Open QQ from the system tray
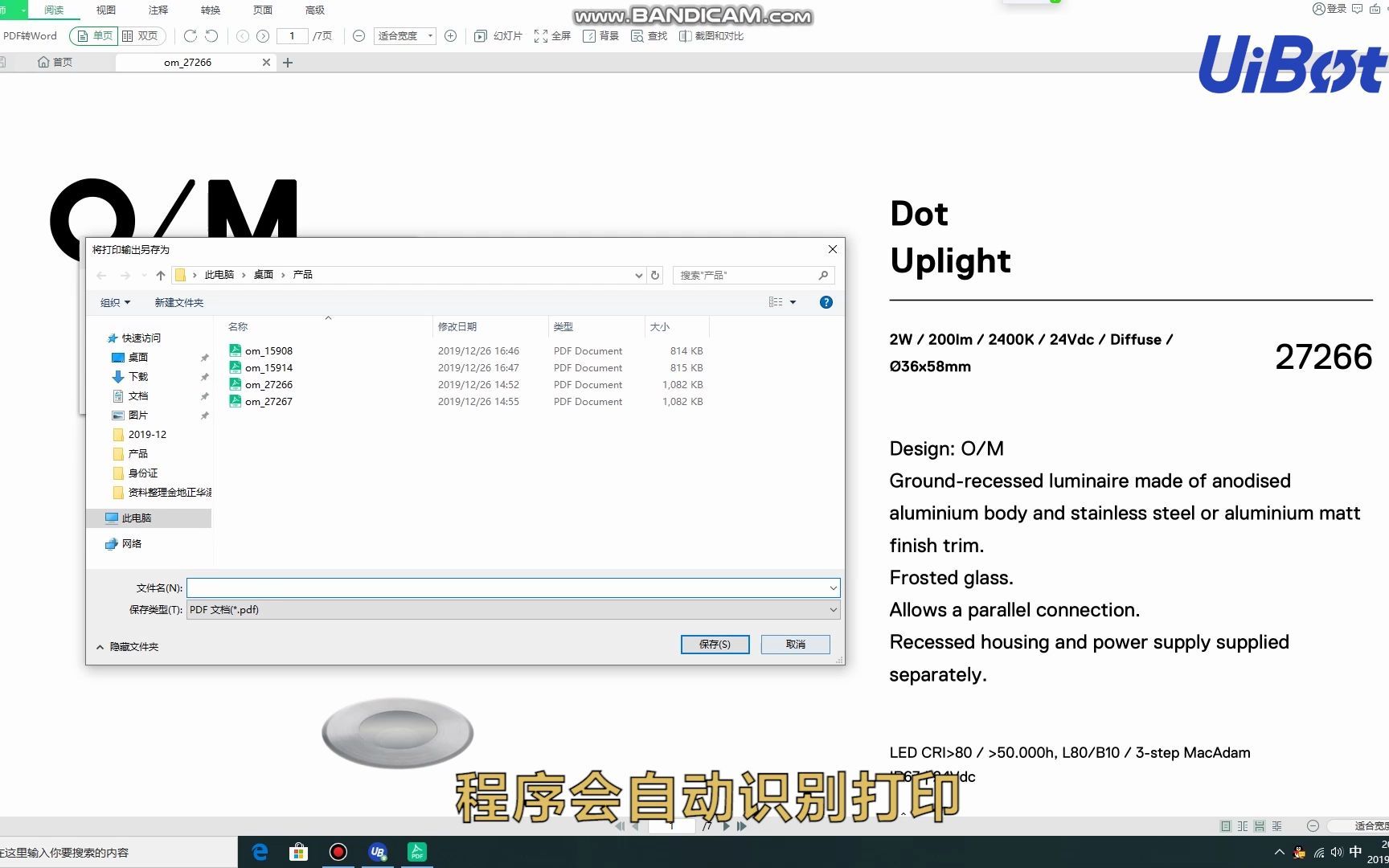The width and height of the screenshot is (1389, 868). [x=1299, y=852]
